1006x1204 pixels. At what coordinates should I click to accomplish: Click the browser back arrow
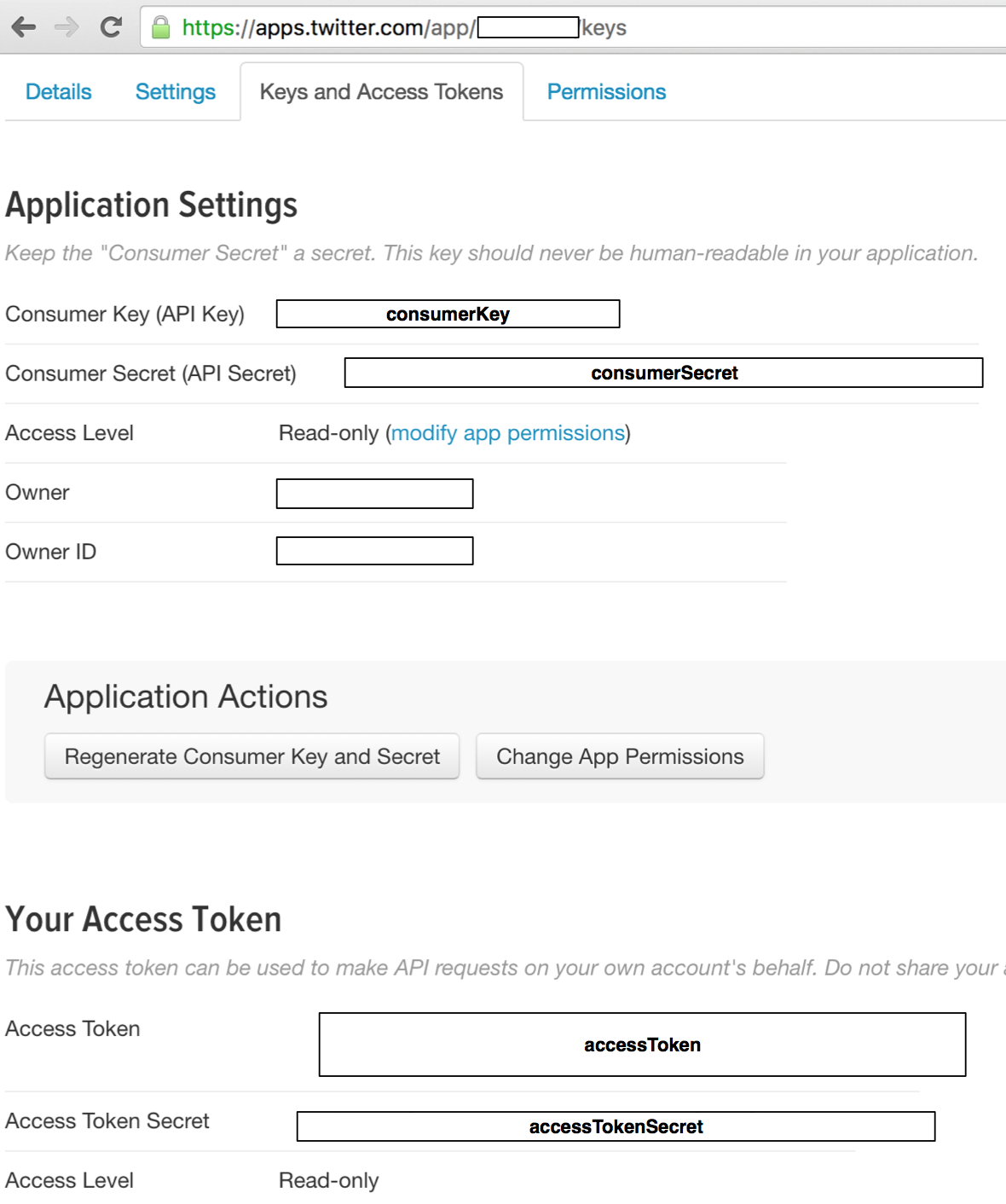24,27
